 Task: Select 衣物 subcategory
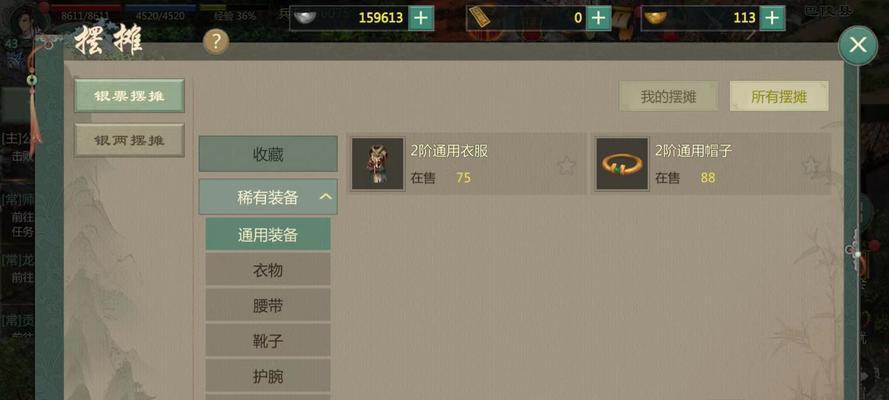point(268,270)
